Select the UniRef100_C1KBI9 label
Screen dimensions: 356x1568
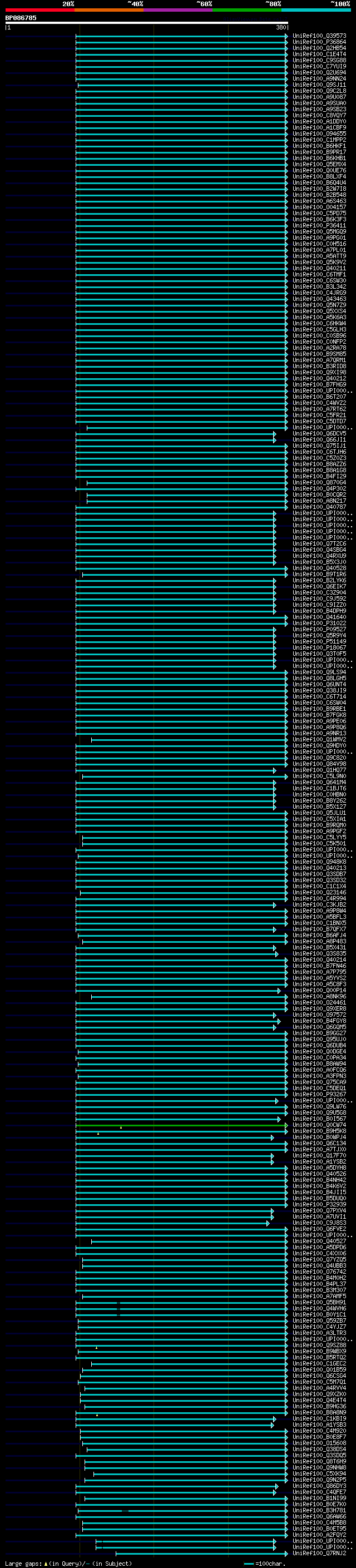(x=319, y=1419)
